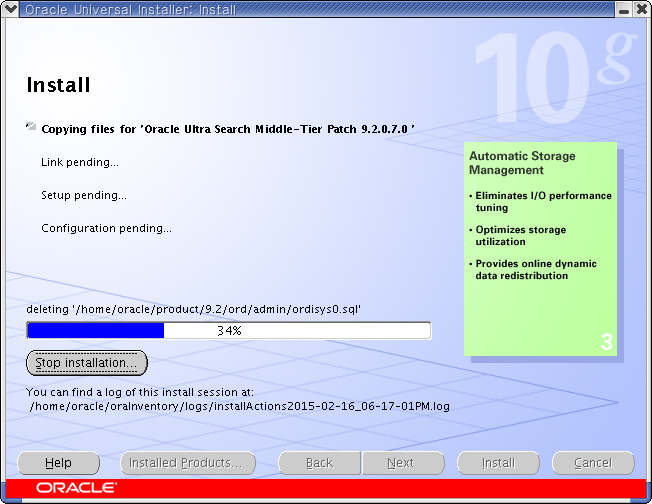Screen dimensions: 652x504
Task: Click the installActions log file path
Action: pyautogui.click(x=240, y=406)
